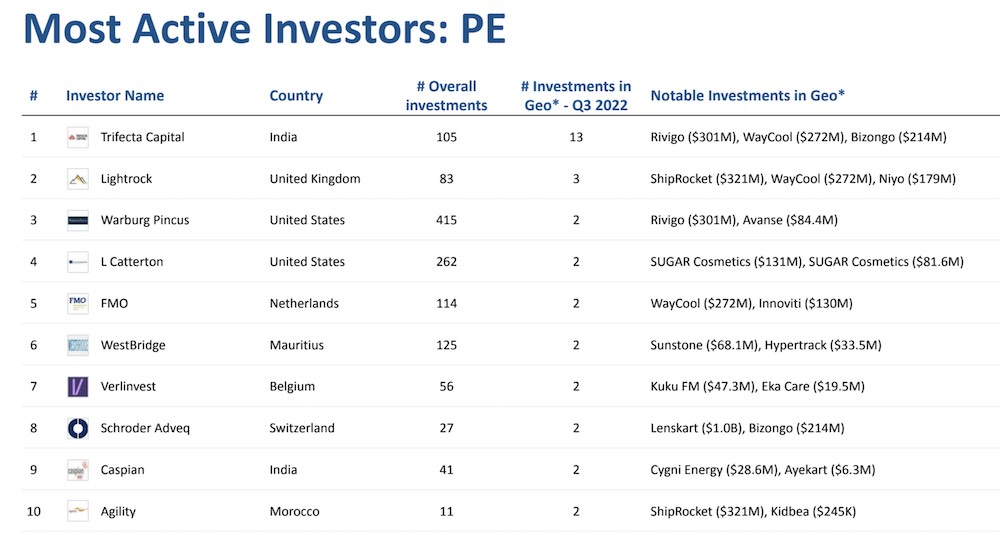This screenshot has width=1000, height=537.
Task: Click the Verlinvest purple logo icon
Action: (x=78, y=386)
